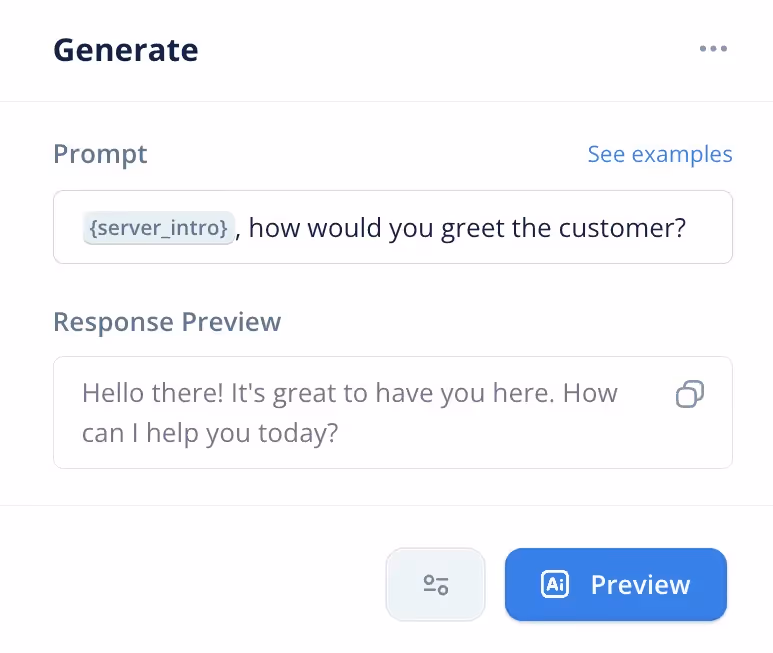Open generation settings sliders button

click(436, 584)
